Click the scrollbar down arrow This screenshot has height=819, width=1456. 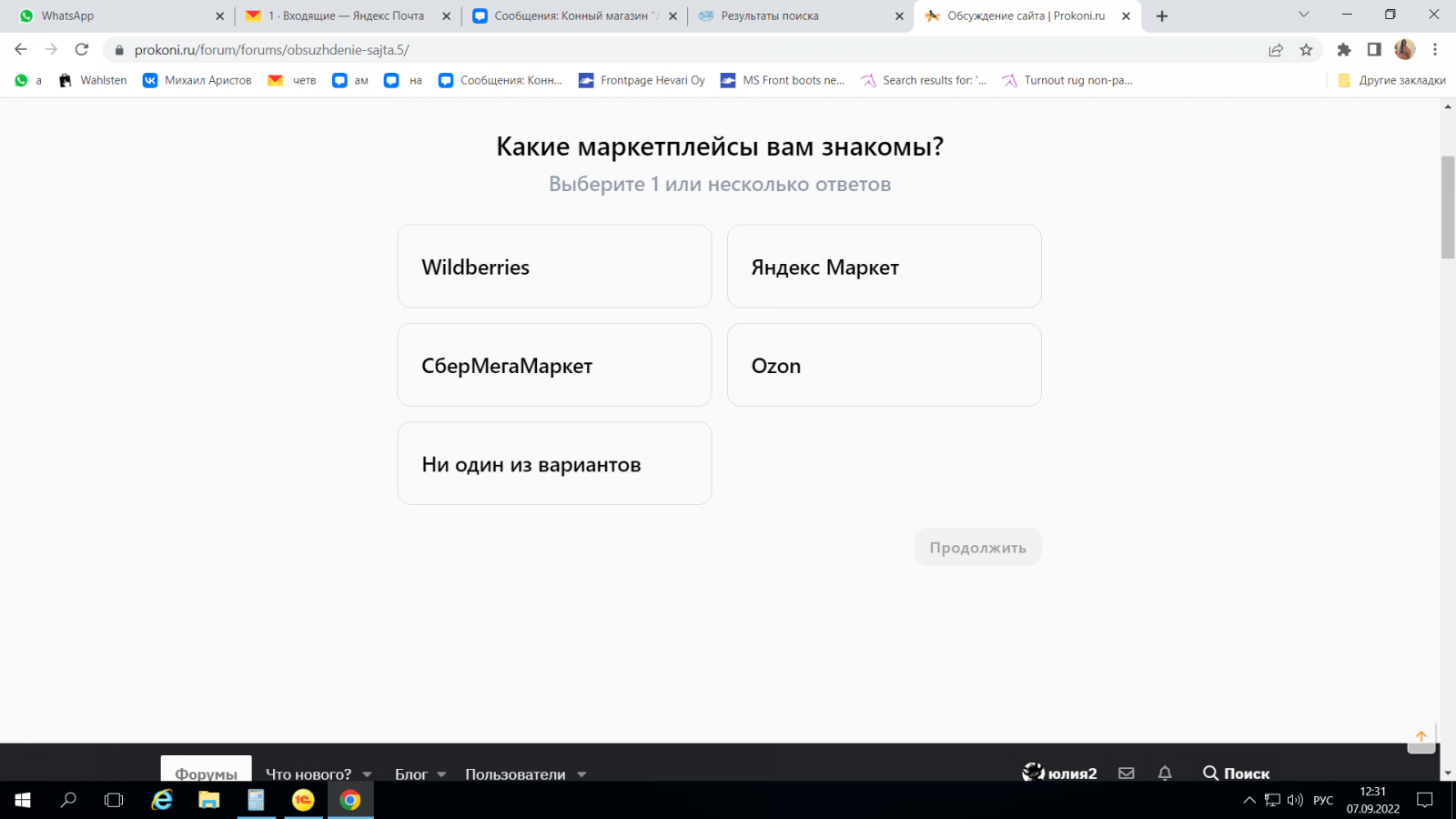(x=1448, y=773)
